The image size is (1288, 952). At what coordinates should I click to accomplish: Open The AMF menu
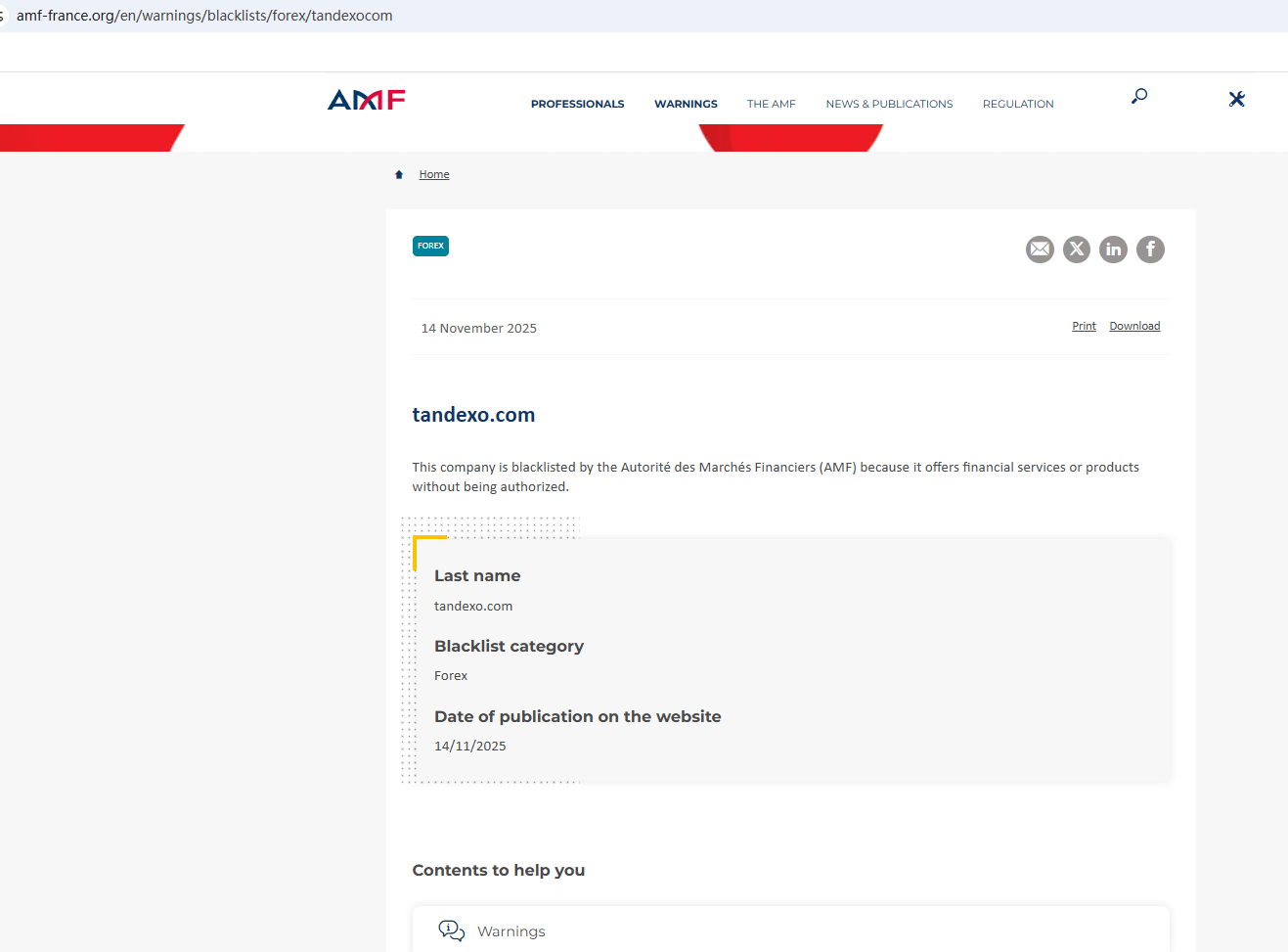[x=772, y=104]
